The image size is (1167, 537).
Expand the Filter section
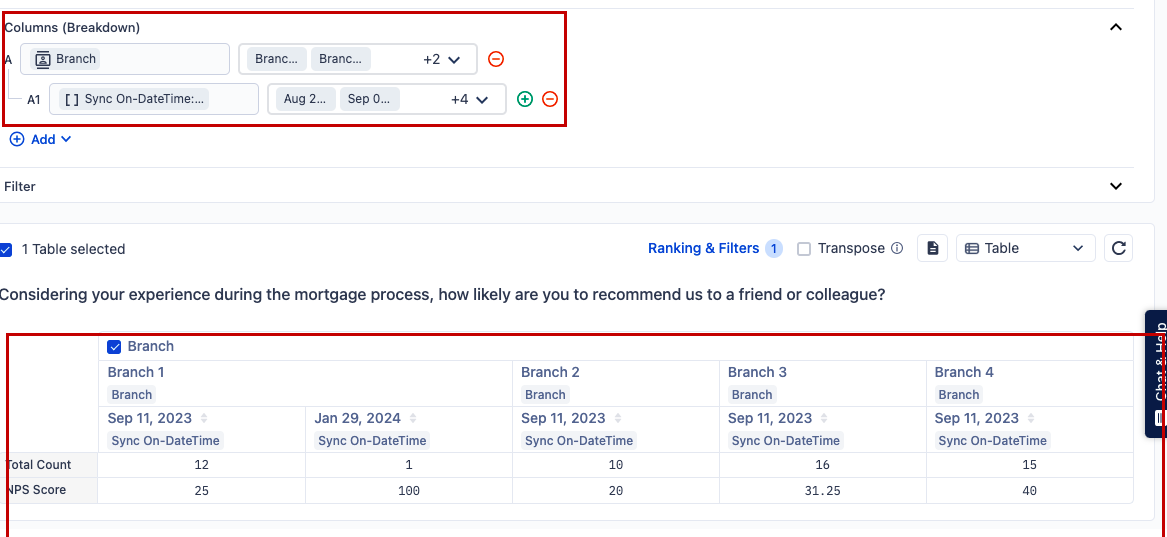[x=1116, y=186]
